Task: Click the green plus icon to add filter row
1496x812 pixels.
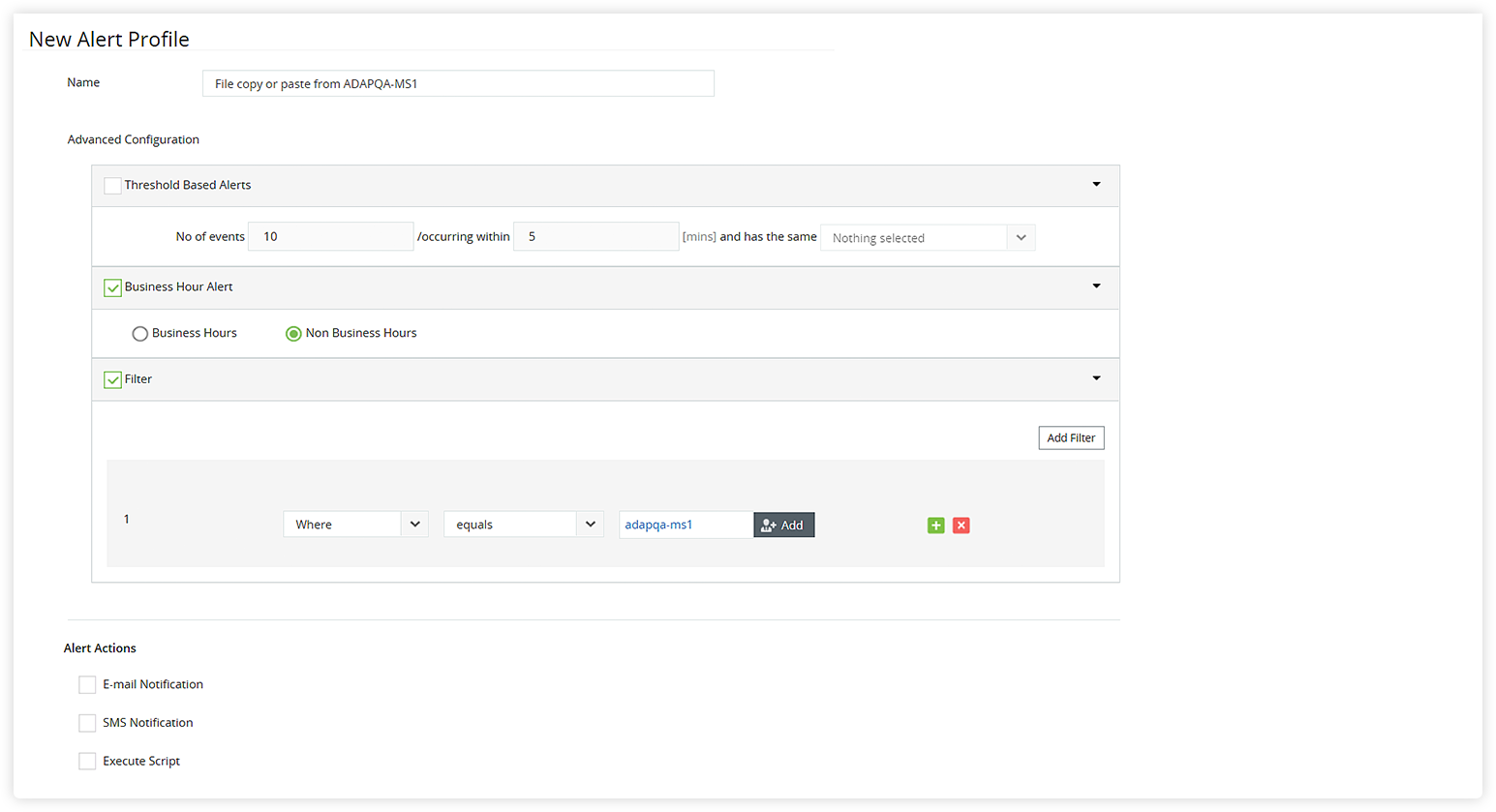Action: click(x=935, y=525)
